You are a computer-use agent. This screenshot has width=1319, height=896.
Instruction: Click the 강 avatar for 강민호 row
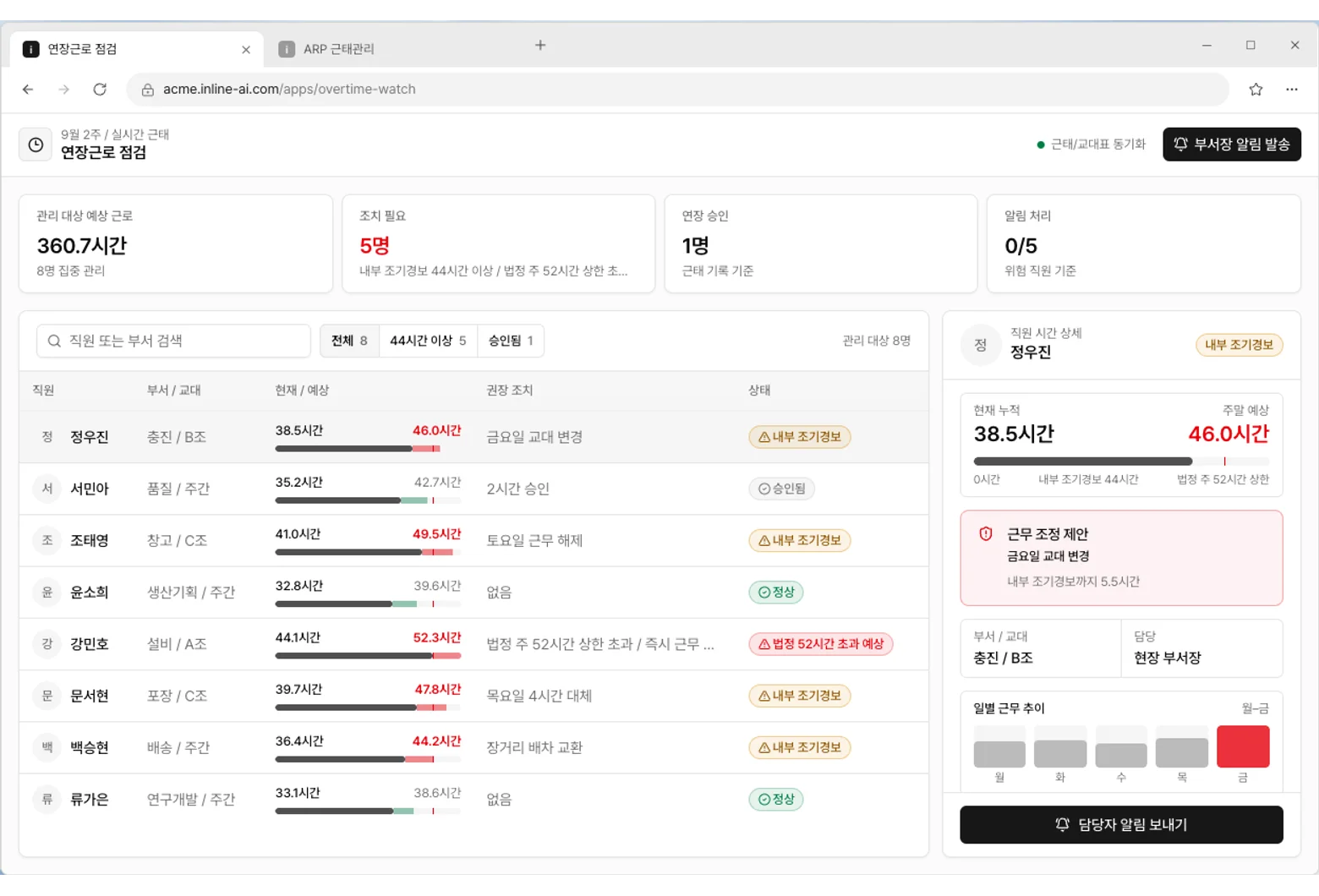click(47, 643)
